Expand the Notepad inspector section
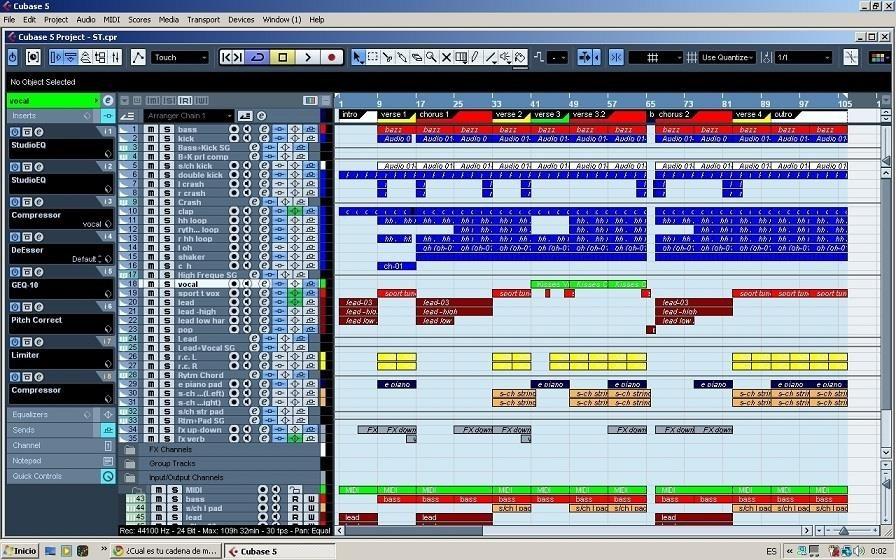Image resolution: width=896 pixels, height=560 pixels. click(61, 461)
